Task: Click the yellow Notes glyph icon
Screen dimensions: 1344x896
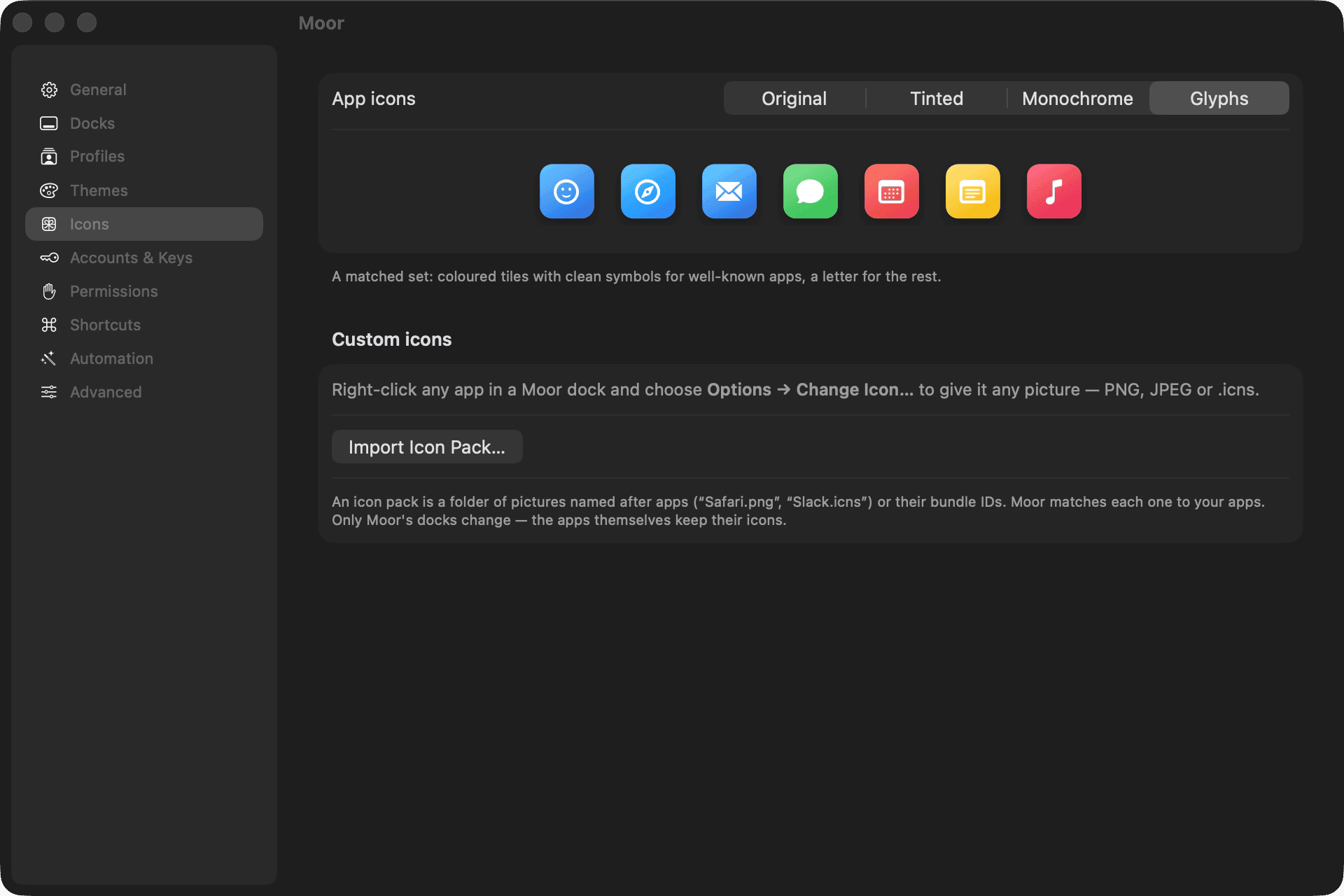Action: (973, 191)
